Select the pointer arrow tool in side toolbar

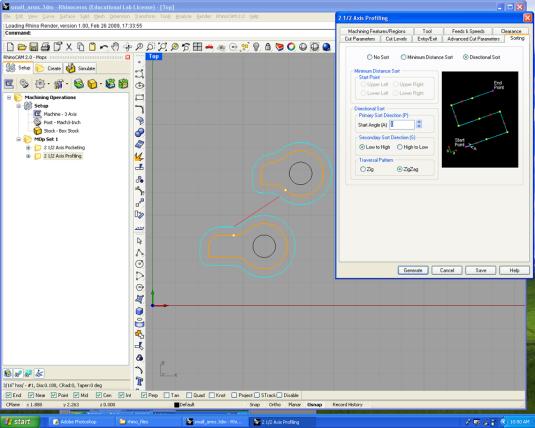coord(140,241)
